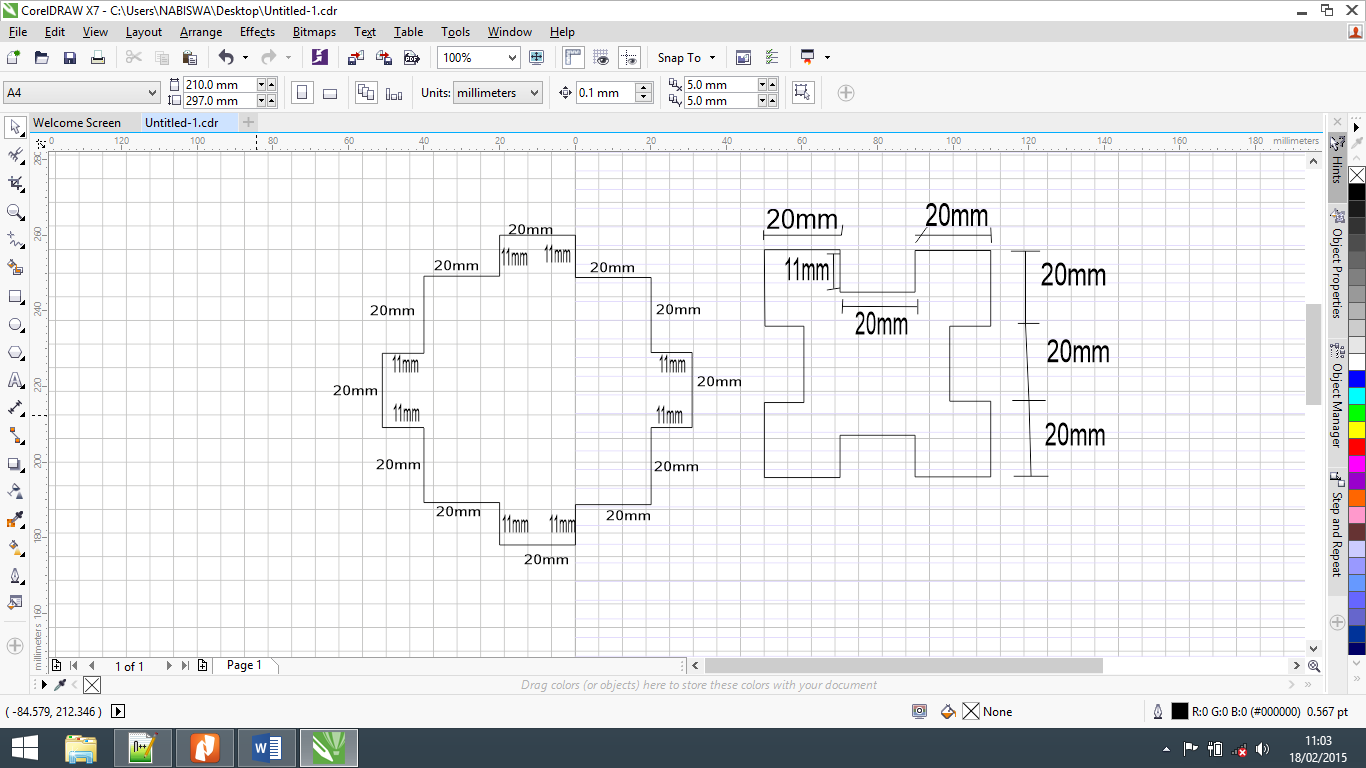1366x768 pixels.
Task: Select the Freehand drawing tool
Action: 15,240
